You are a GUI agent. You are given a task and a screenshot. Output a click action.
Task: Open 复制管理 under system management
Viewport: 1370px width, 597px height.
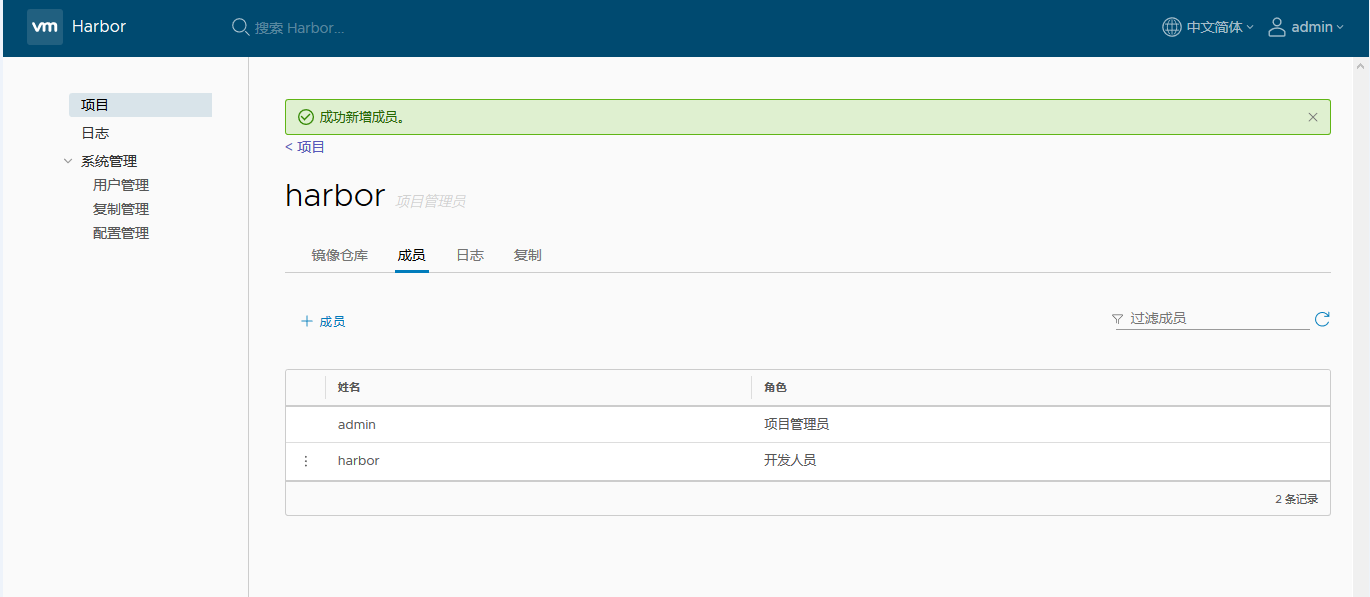(121, 209)
